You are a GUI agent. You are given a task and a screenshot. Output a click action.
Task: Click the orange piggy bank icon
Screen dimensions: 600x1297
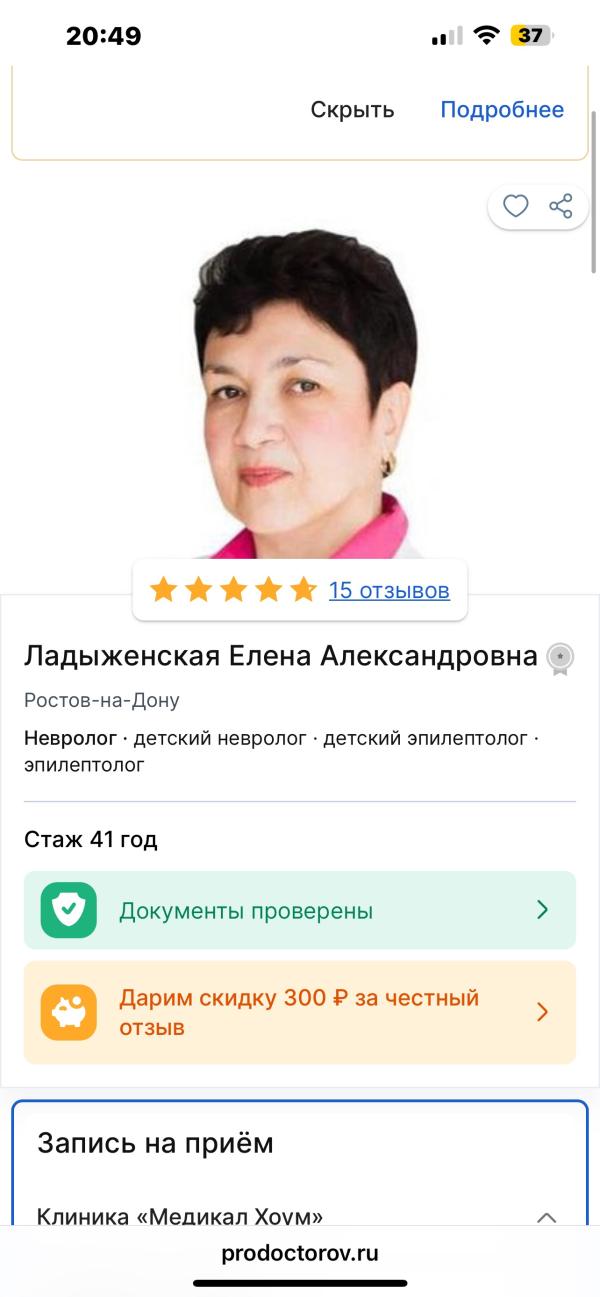coord(69,1012)
